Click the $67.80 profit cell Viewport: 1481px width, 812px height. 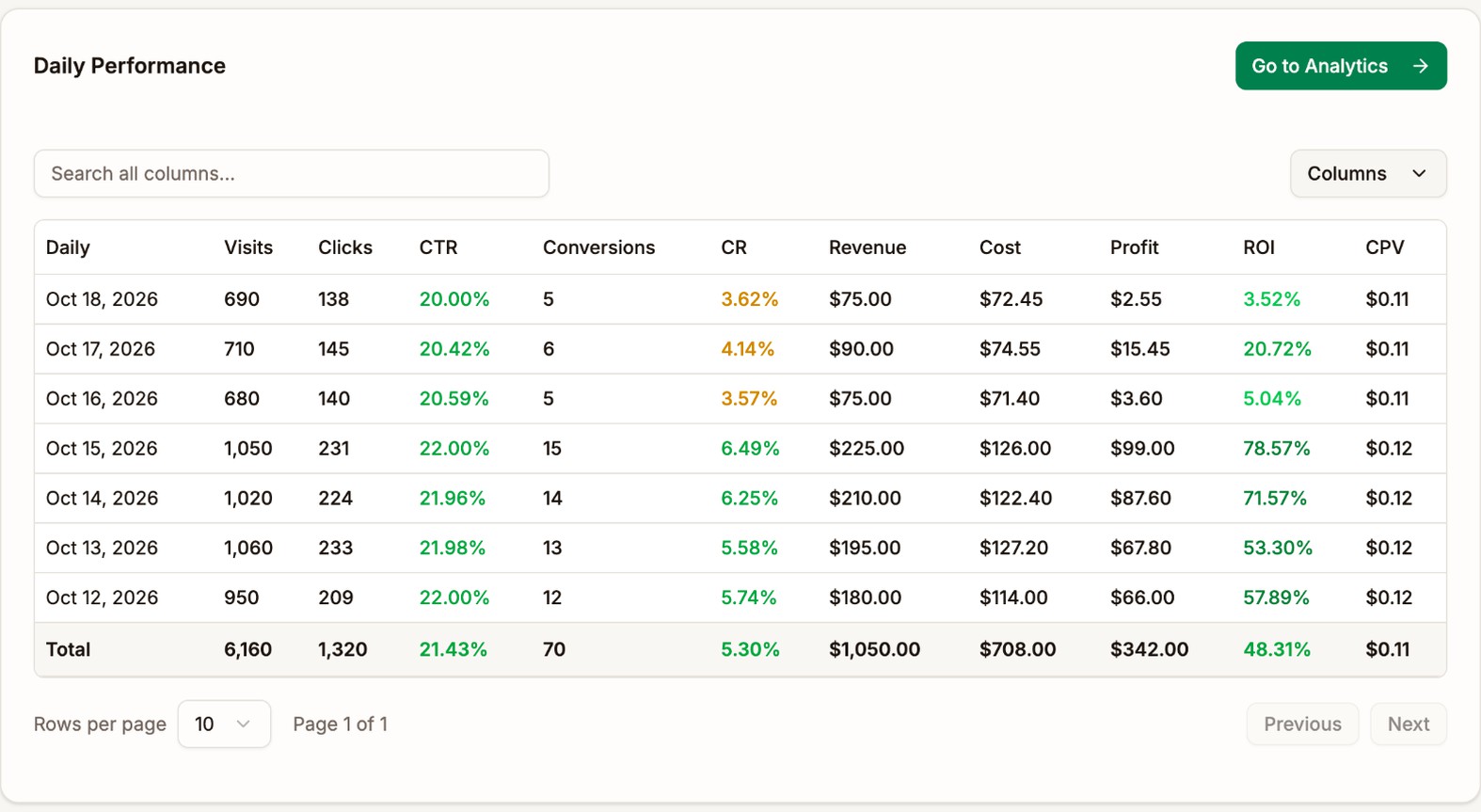click(x=1140, y=549)
